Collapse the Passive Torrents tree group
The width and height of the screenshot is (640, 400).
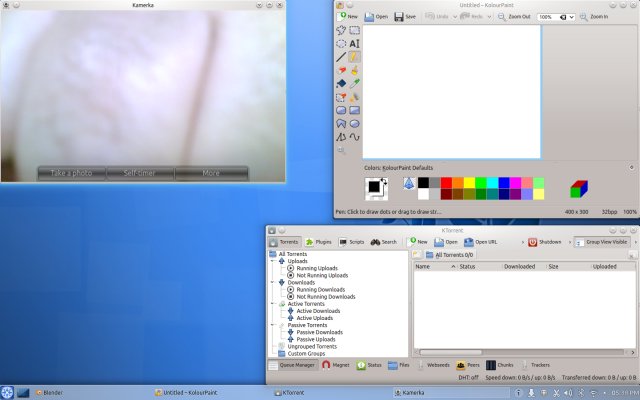click(273, 325)
